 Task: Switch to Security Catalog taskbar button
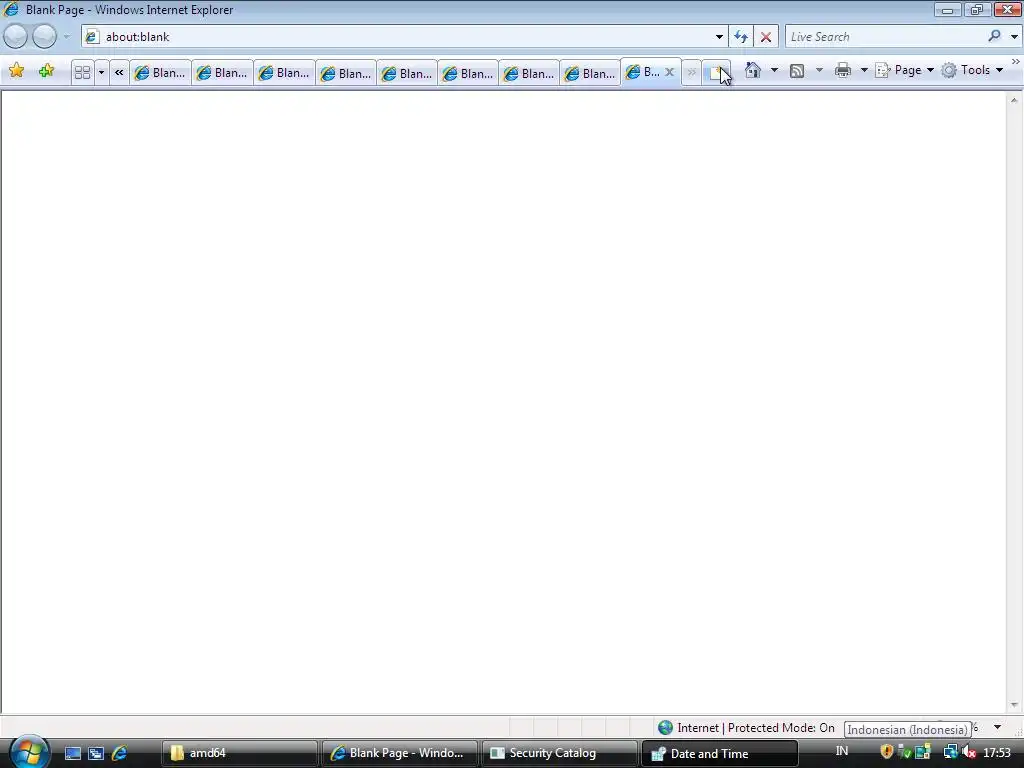[560, 754]
